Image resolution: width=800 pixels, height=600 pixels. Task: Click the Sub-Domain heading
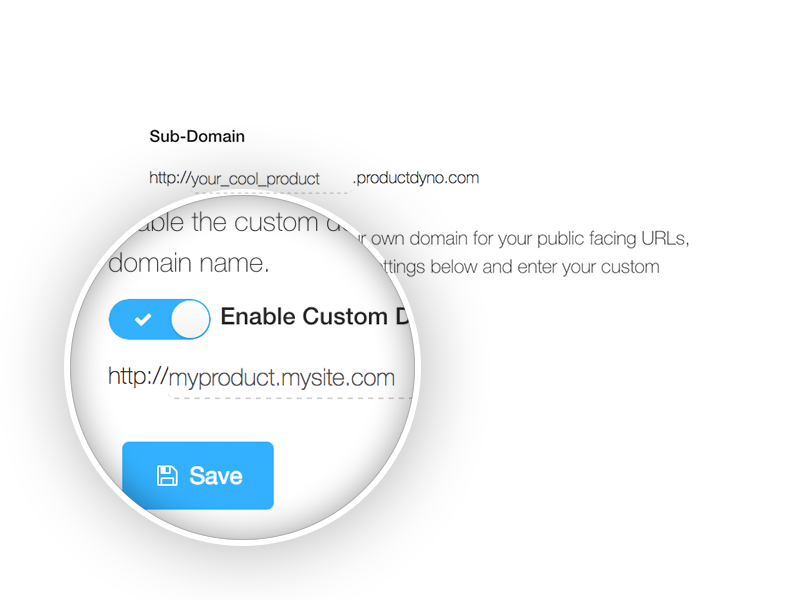[x=197, y=136]
